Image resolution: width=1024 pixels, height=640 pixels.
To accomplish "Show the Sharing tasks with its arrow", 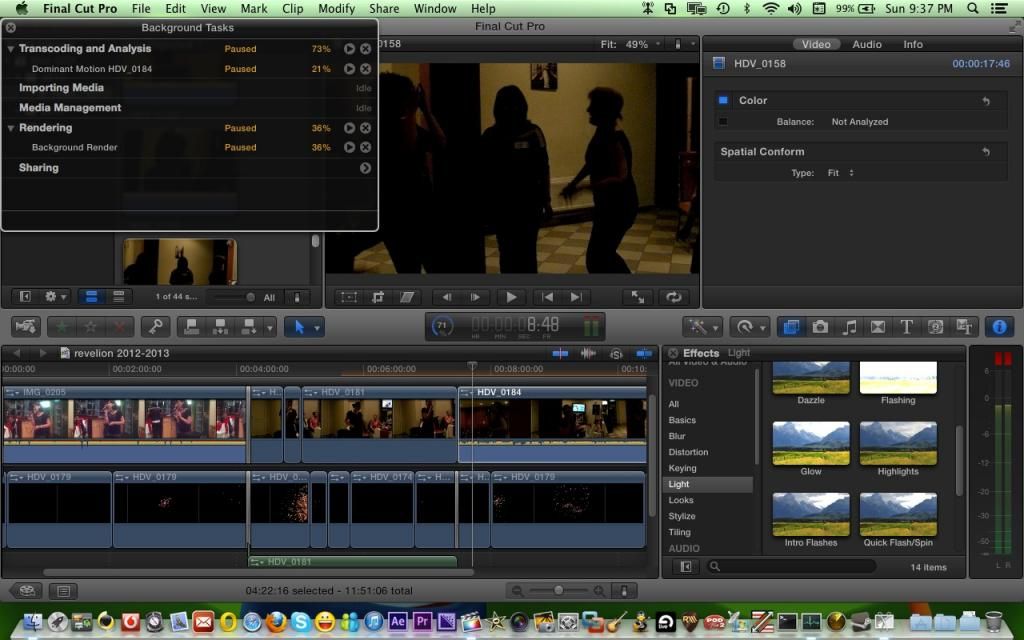I will tap(365, 168).
